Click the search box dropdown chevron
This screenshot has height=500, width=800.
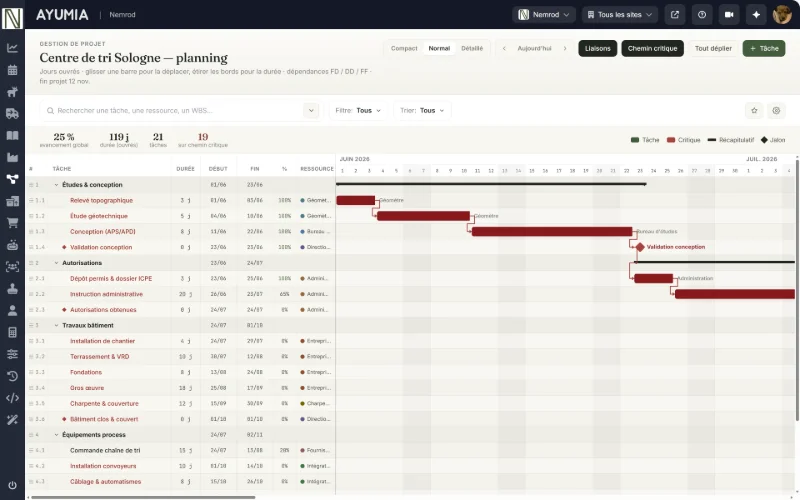311,110
